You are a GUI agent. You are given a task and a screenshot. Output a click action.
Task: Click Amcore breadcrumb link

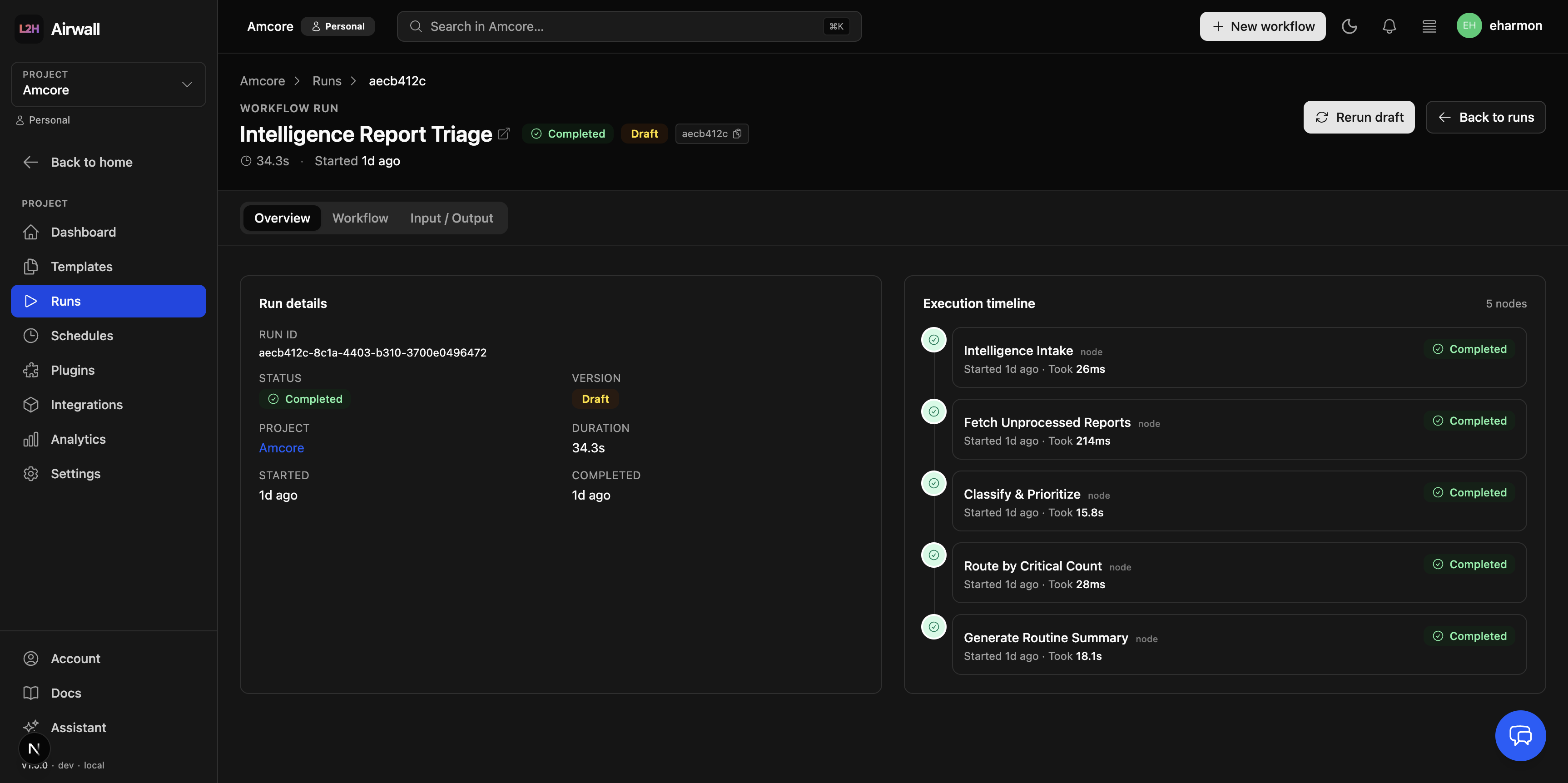263,81
